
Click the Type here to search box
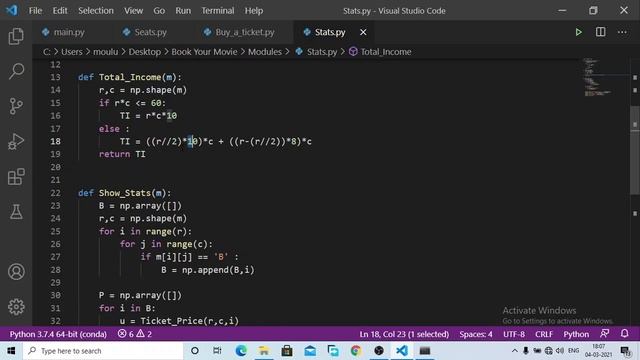(103, 351)
